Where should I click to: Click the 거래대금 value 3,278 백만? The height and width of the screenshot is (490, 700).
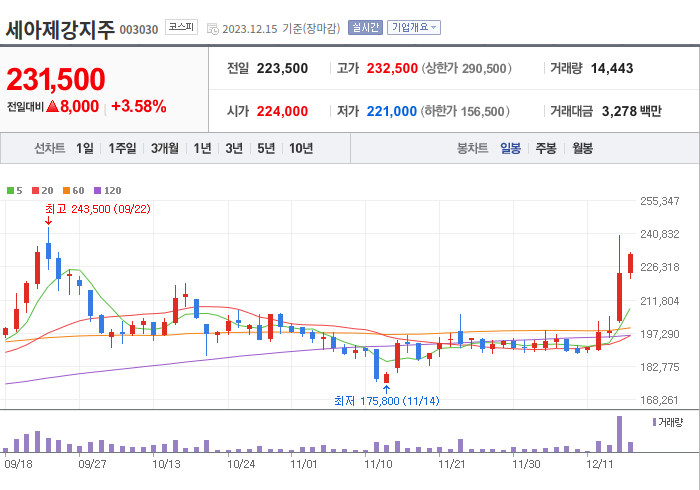point(631,111)
